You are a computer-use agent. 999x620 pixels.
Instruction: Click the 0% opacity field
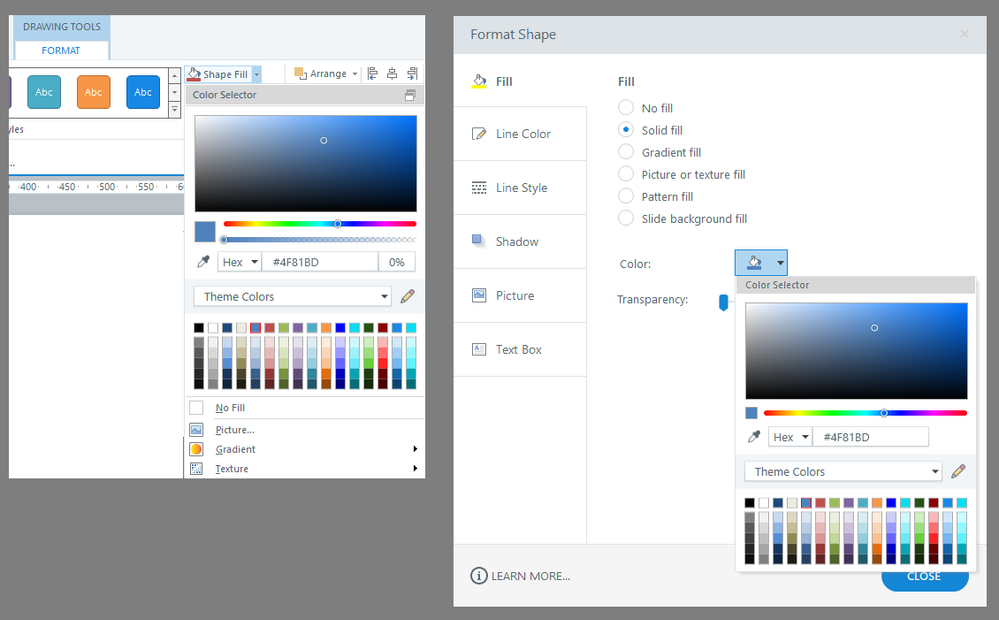coord(397,262)
